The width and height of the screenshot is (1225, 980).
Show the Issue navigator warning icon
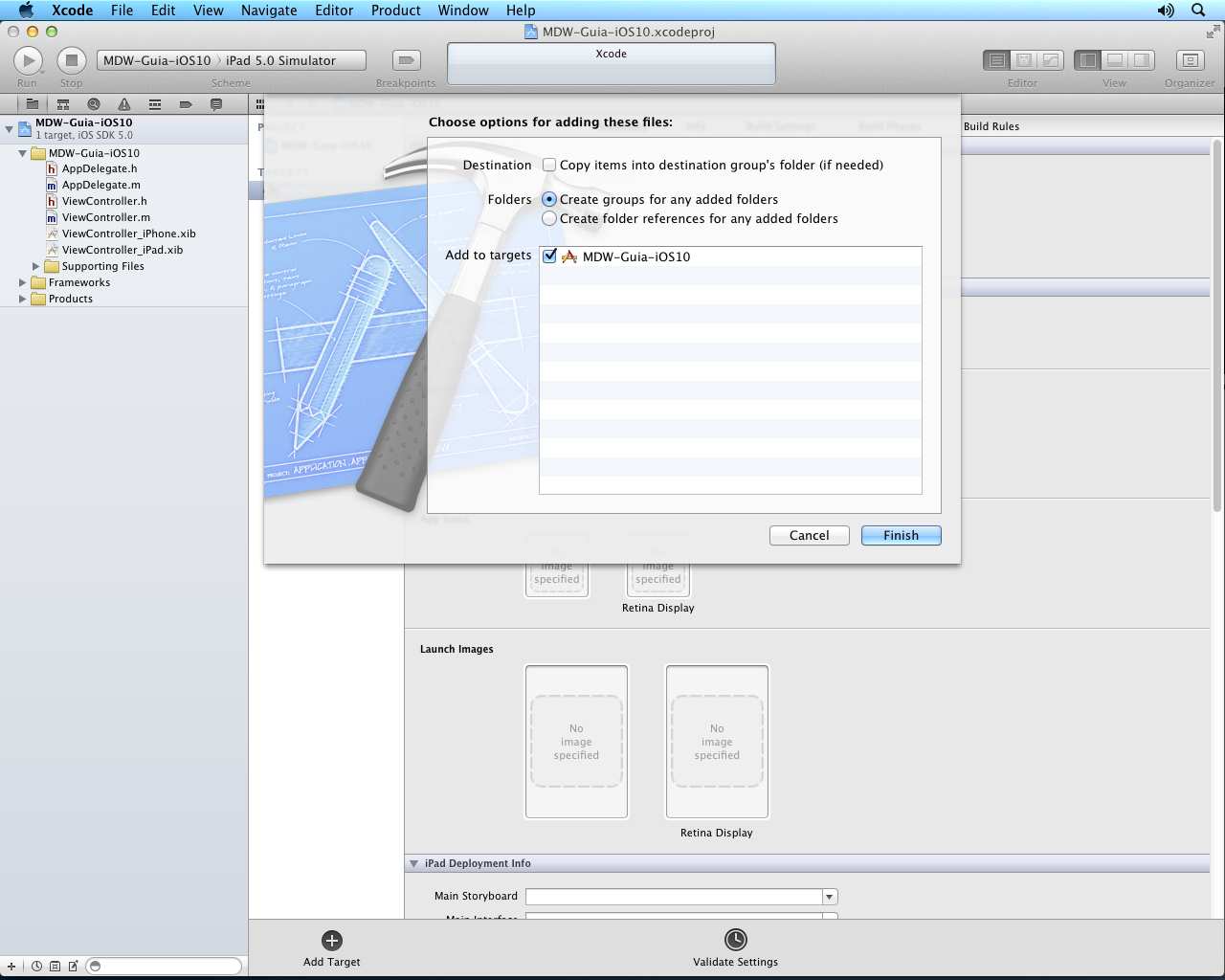(124, 104)
